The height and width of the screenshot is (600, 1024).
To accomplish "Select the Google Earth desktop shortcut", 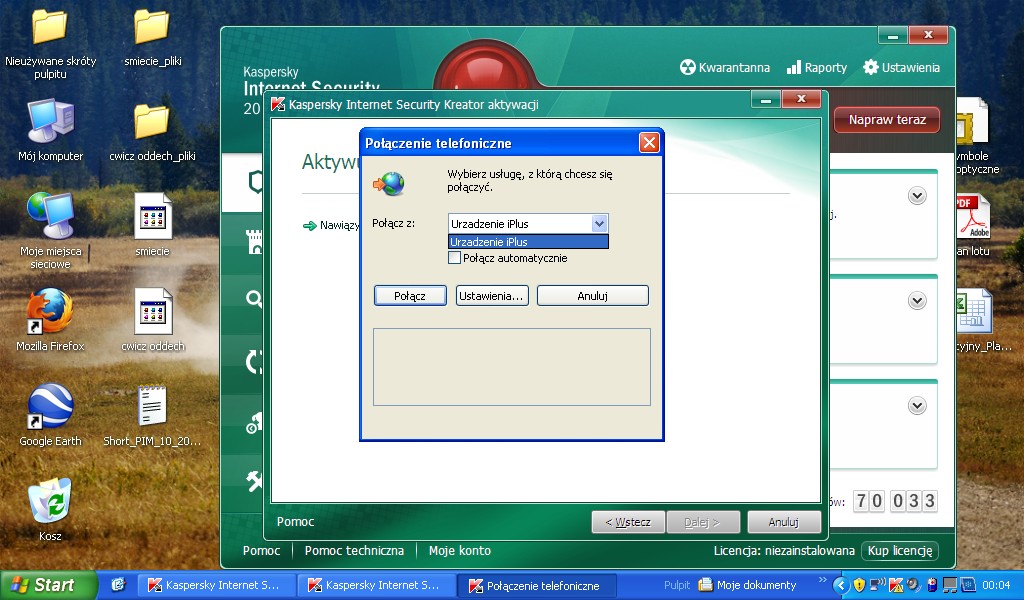I will (50, 415).
